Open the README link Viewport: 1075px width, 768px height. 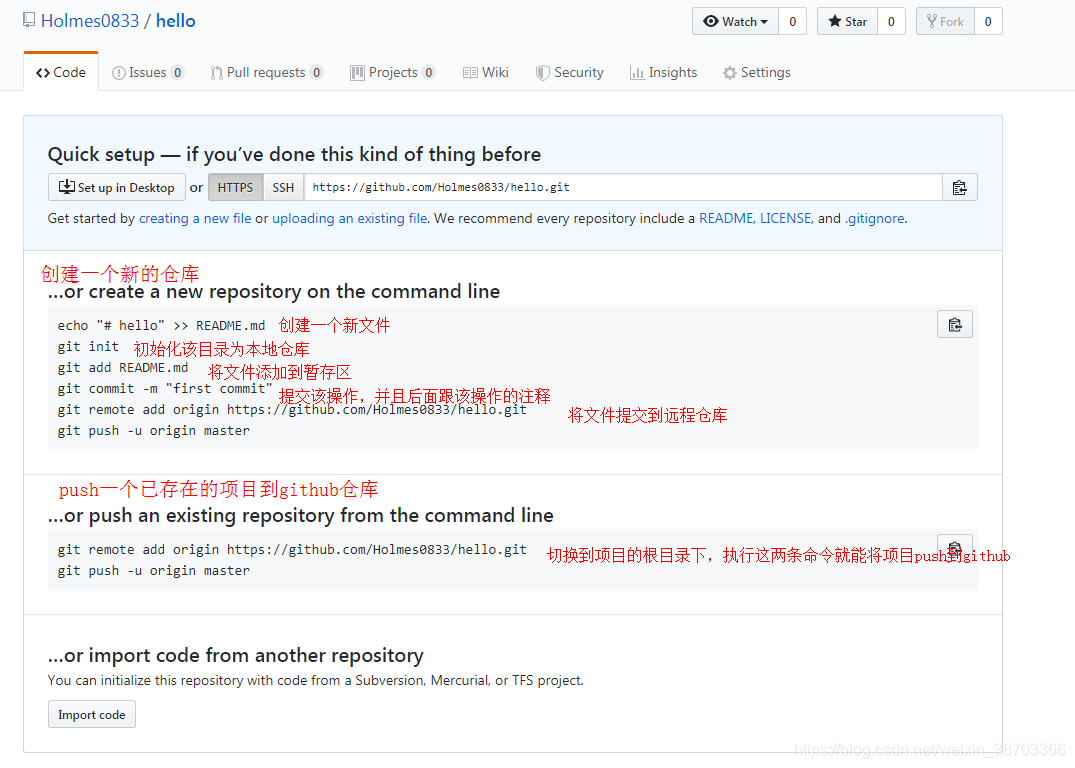pyautogui.click(x=726, y=218)
